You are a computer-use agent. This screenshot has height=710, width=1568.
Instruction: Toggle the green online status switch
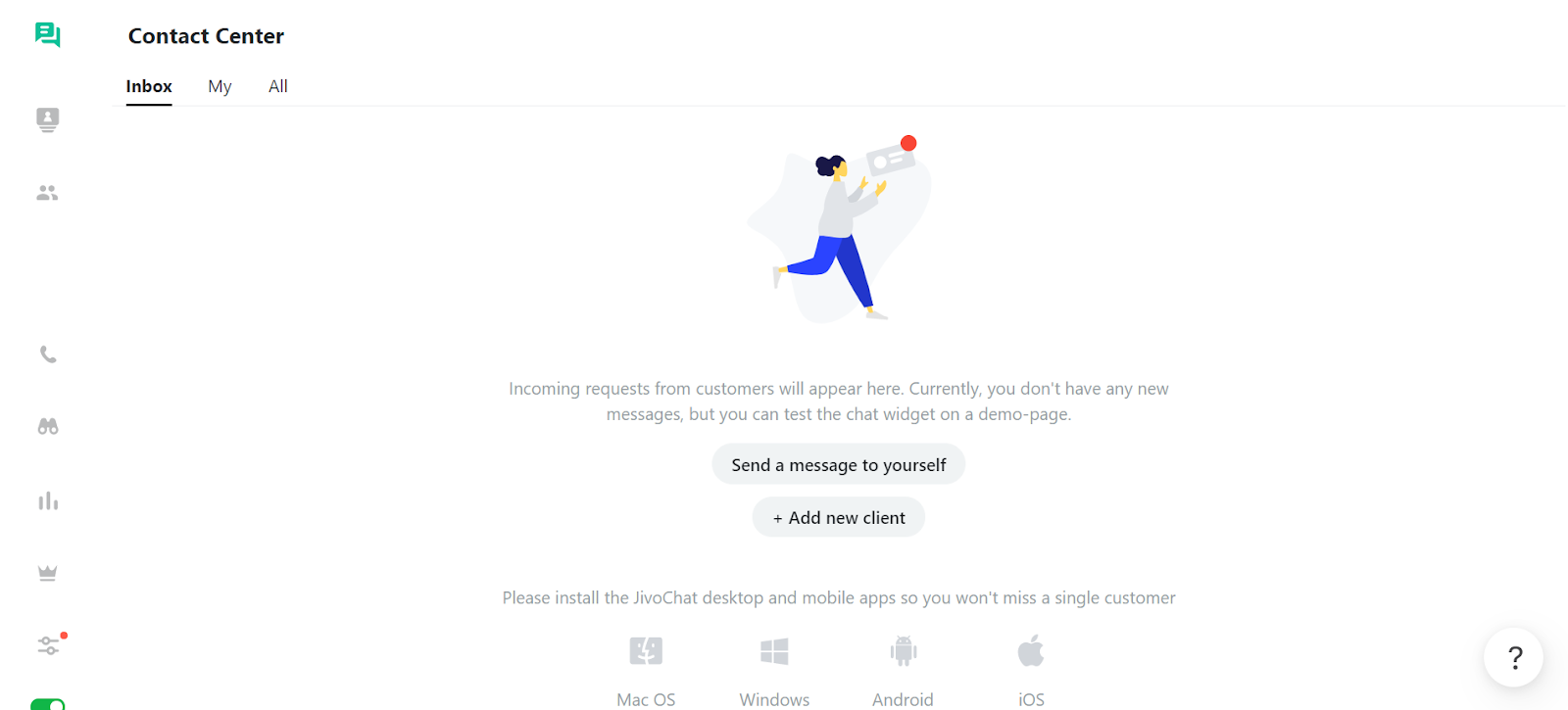coord(47,704)
